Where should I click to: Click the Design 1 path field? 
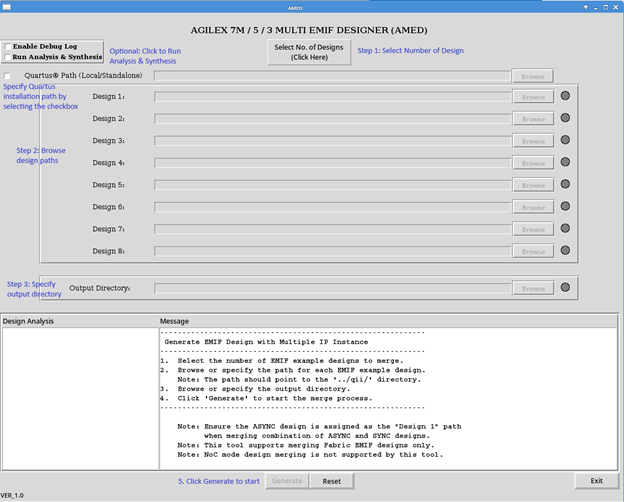332,97
